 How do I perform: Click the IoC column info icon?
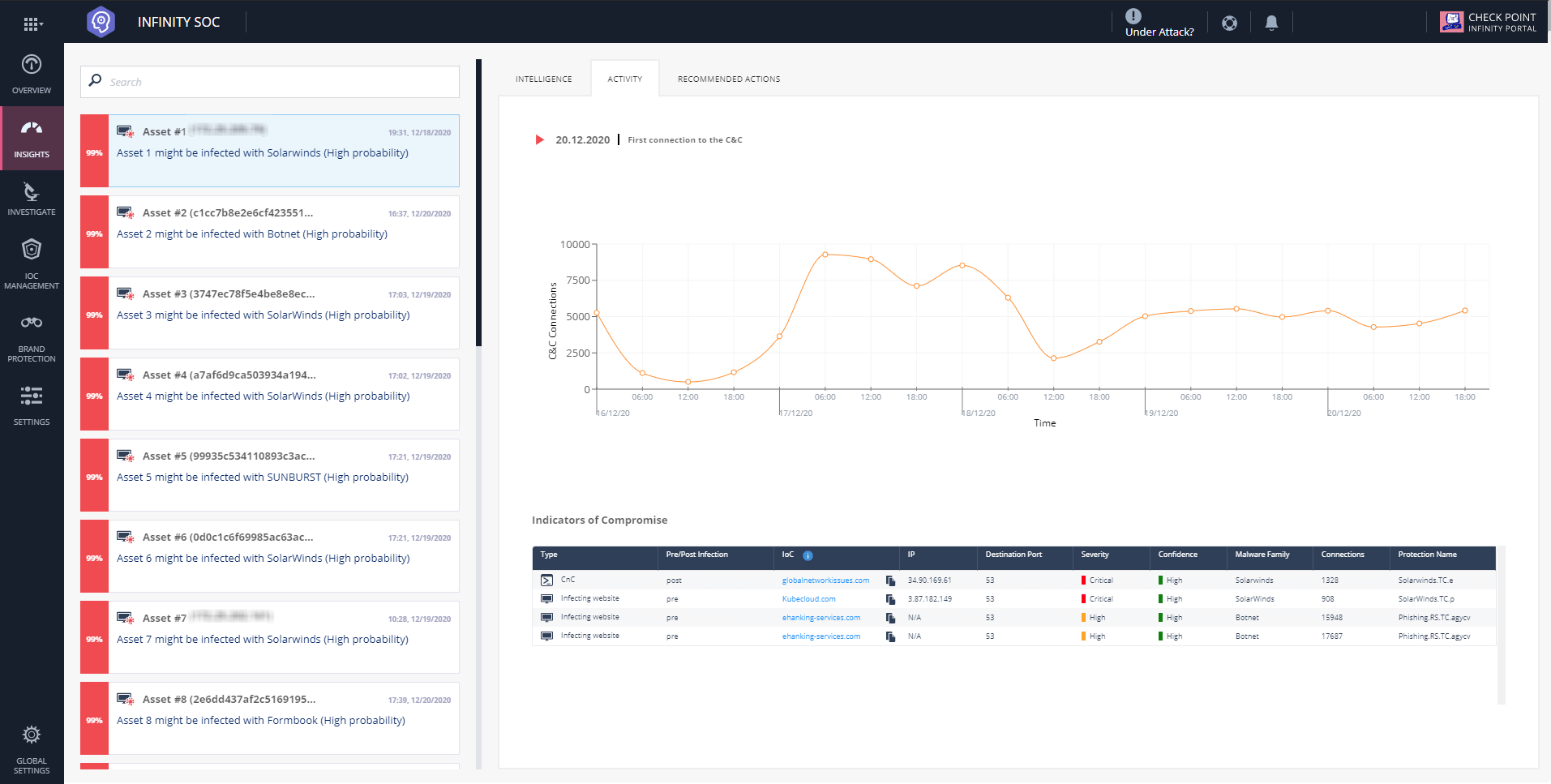[808, 555]
